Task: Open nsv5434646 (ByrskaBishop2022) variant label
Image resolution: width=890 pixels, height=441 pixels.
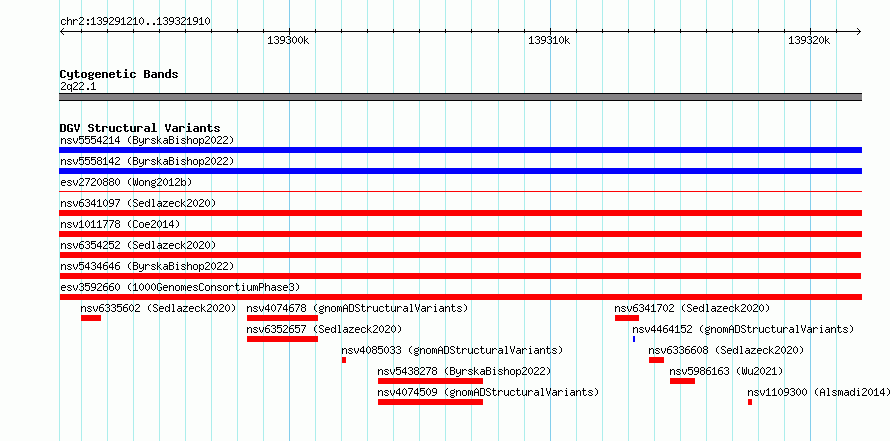Action: 147,266
